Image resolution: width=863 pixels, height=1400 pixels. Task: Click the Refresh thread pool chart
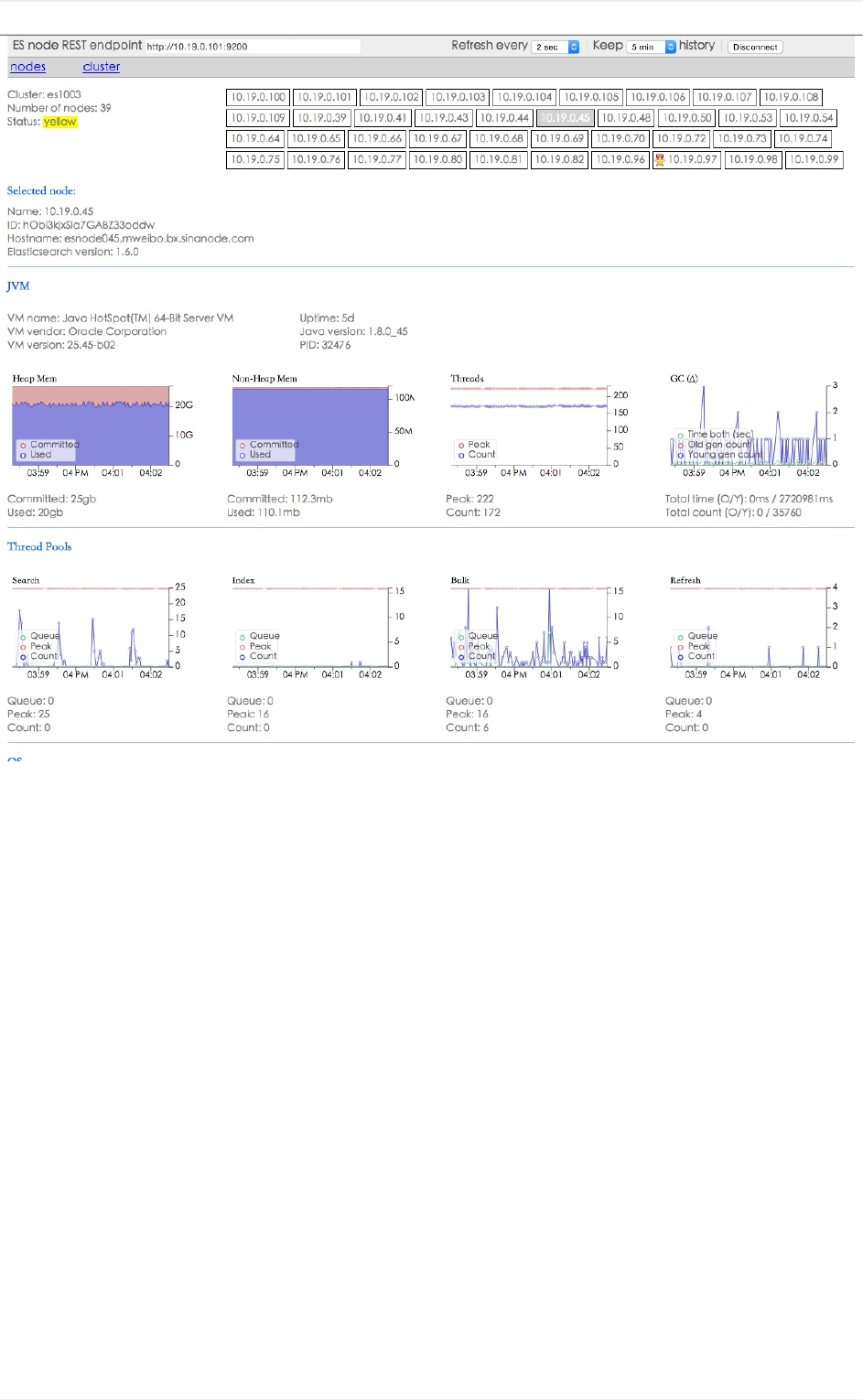click(749, 627)
